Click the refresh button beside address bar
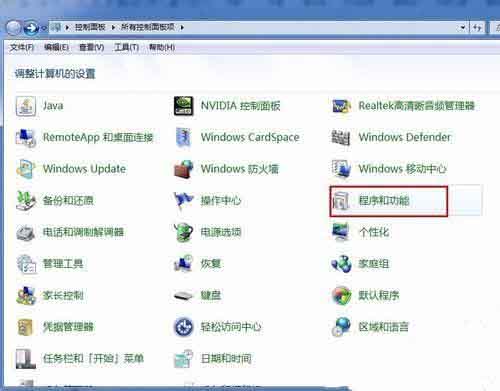 477,28
